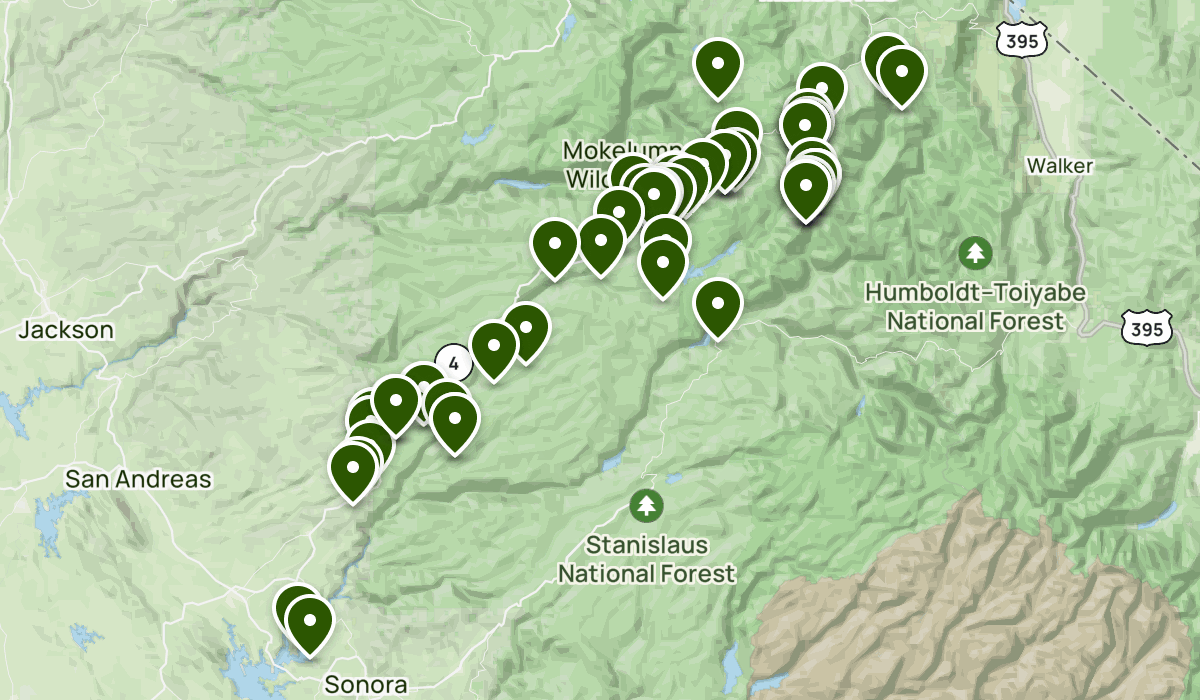Click the 395 shield beside Humboldt-Toiyabe label
The width and height of the screenshot is (1200, 700).
pos(1142,326)
